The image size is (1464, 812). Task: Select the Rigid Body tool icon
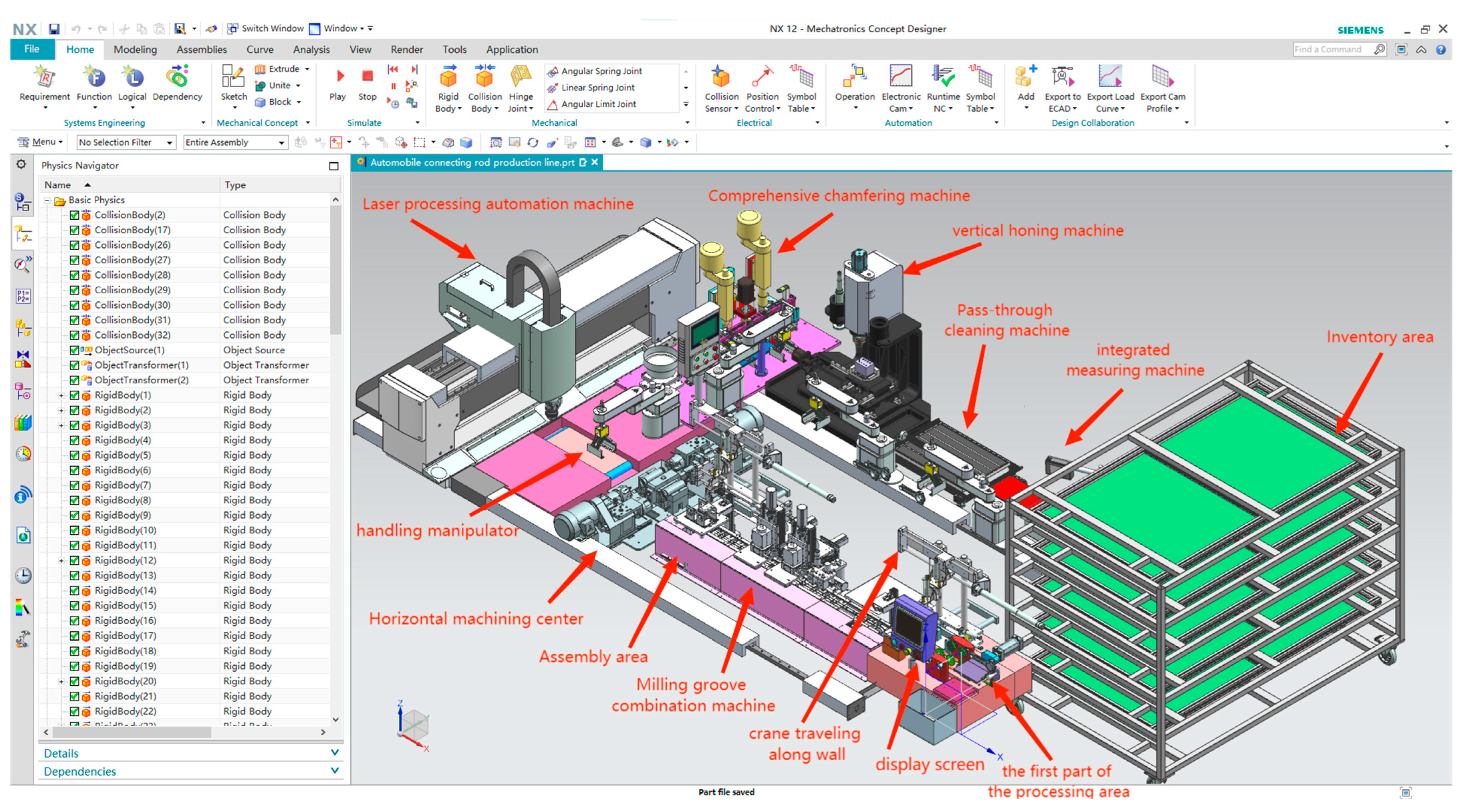tap(448, 78)
